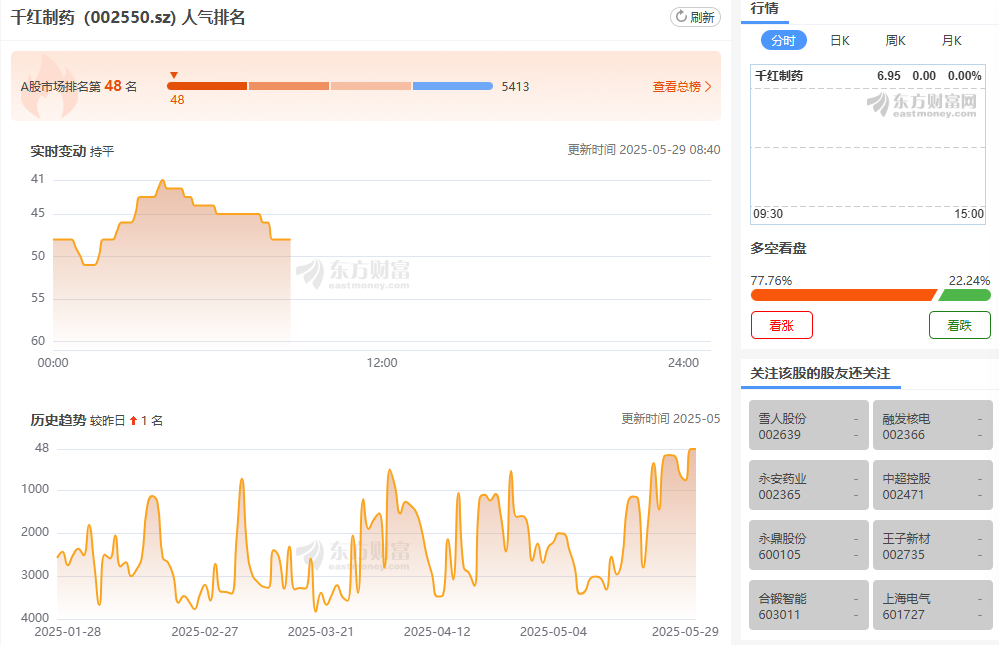Viewport: 999px width, 645px height.
Task: Click the 关注该股的股友还关注 header
Action: click(820, 373)
